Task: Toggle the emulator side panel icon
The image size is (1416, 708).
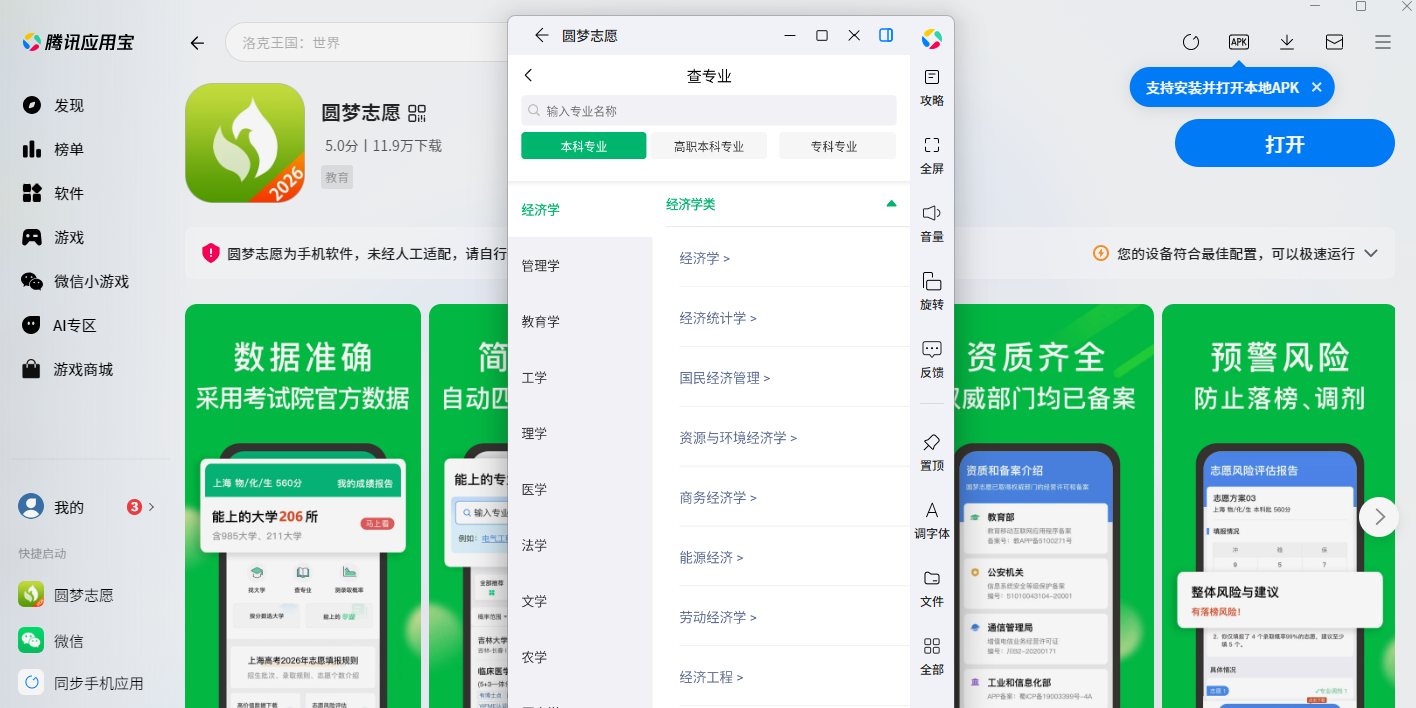Action: click(x=886, y=35)
